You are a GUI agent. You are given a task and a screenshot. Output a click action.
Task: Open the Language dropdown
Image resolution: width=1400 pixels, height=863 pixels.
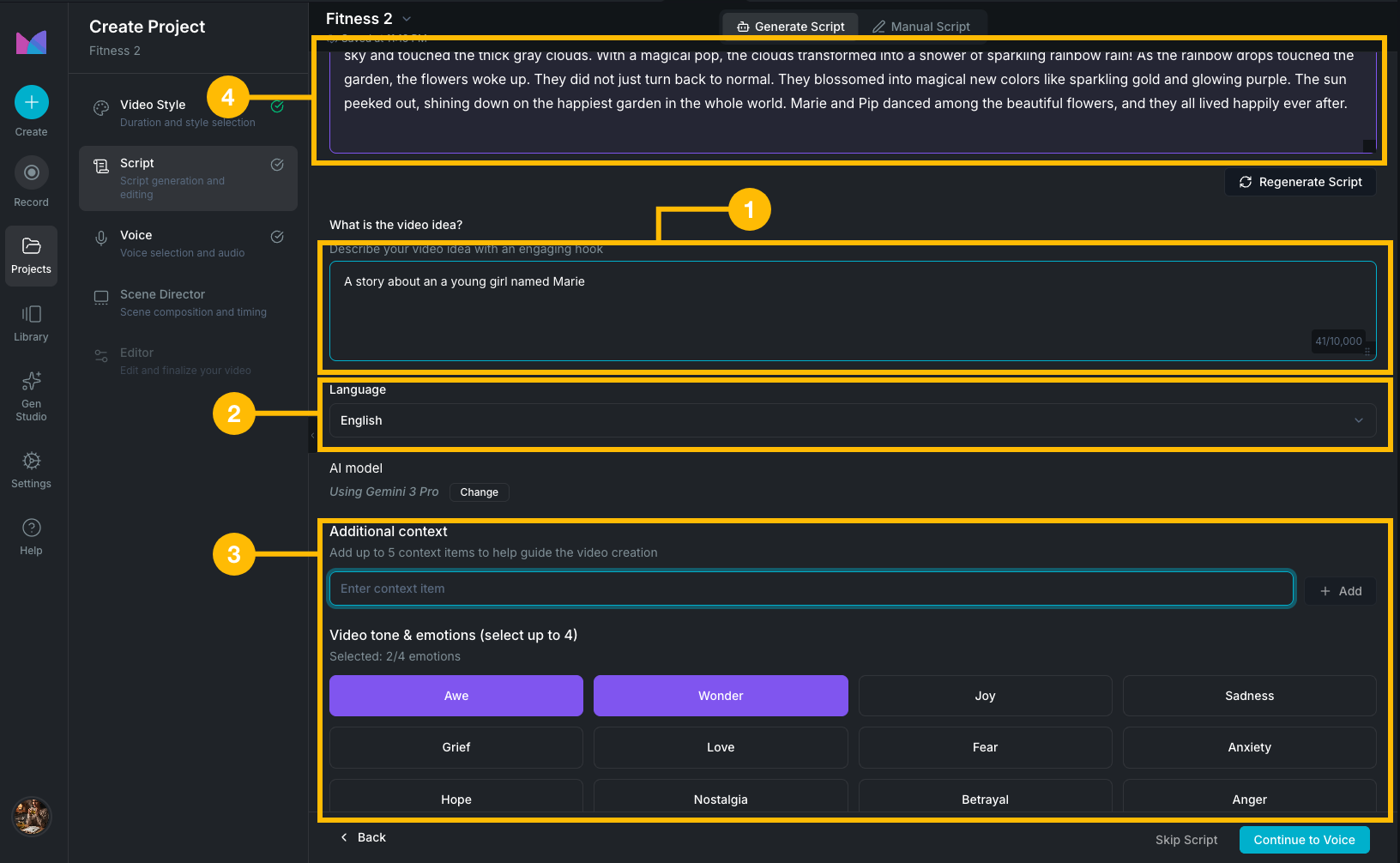point(854,420)
